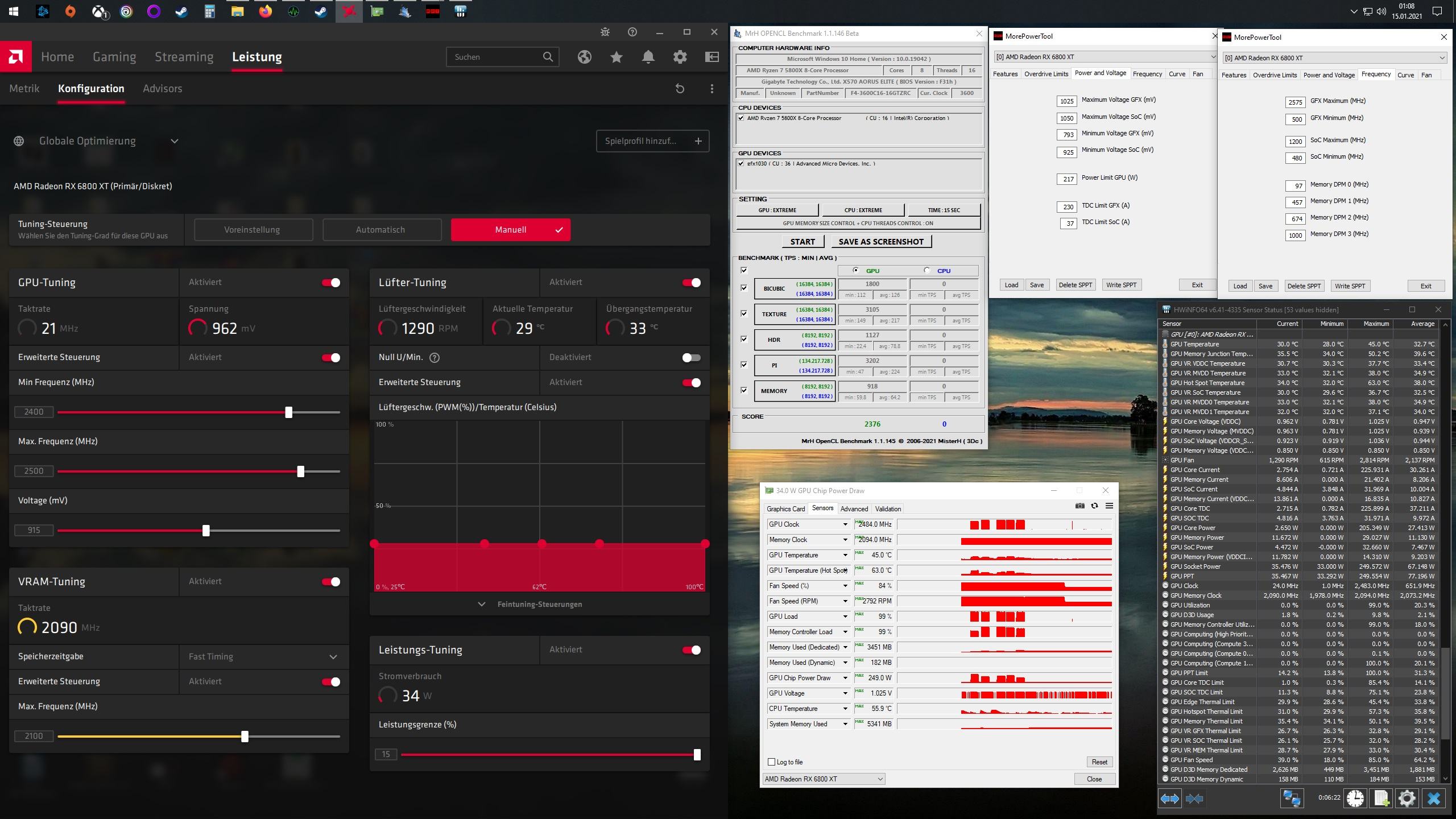Open the web browser globe icon
The image size is (1456, 819).
(x=585, y=57)
